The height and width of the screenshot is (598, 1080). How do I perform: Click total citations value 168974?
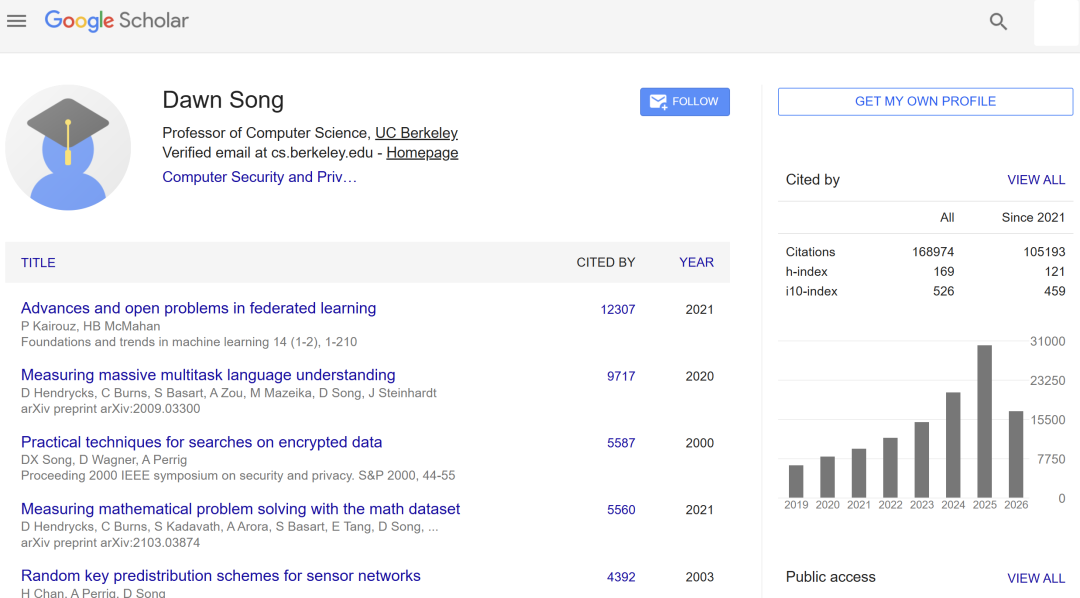933,252
